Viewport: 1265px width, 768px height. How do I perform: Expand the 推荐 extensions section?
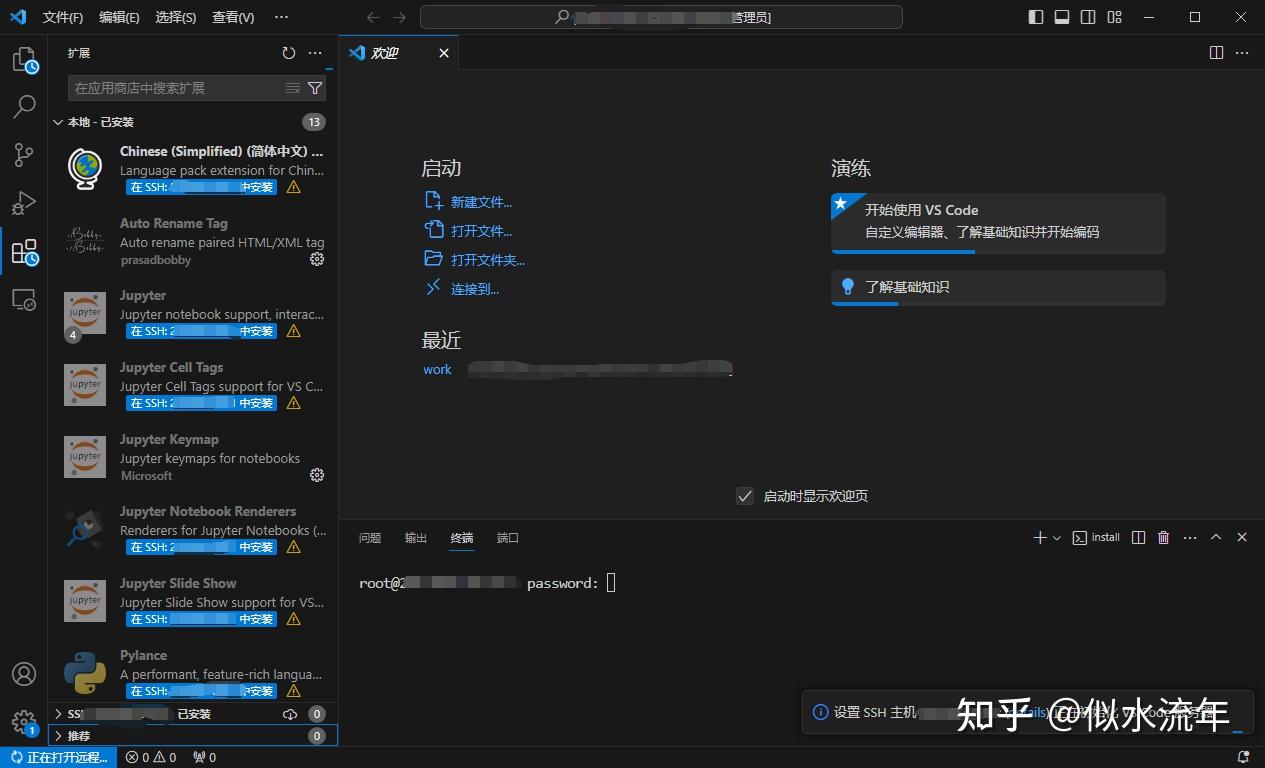(x=78, y=735)
